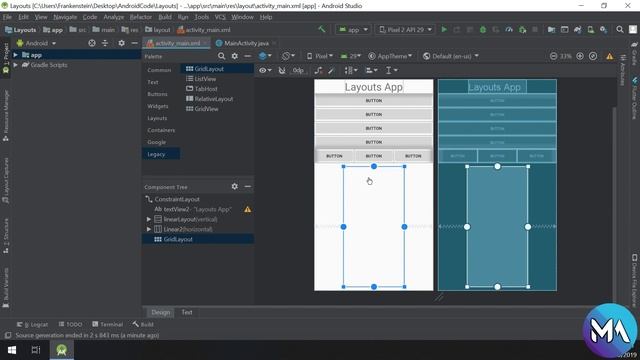
Task: Expand Linear2(horizontal) in Component Tree
Action: (149, 229)
